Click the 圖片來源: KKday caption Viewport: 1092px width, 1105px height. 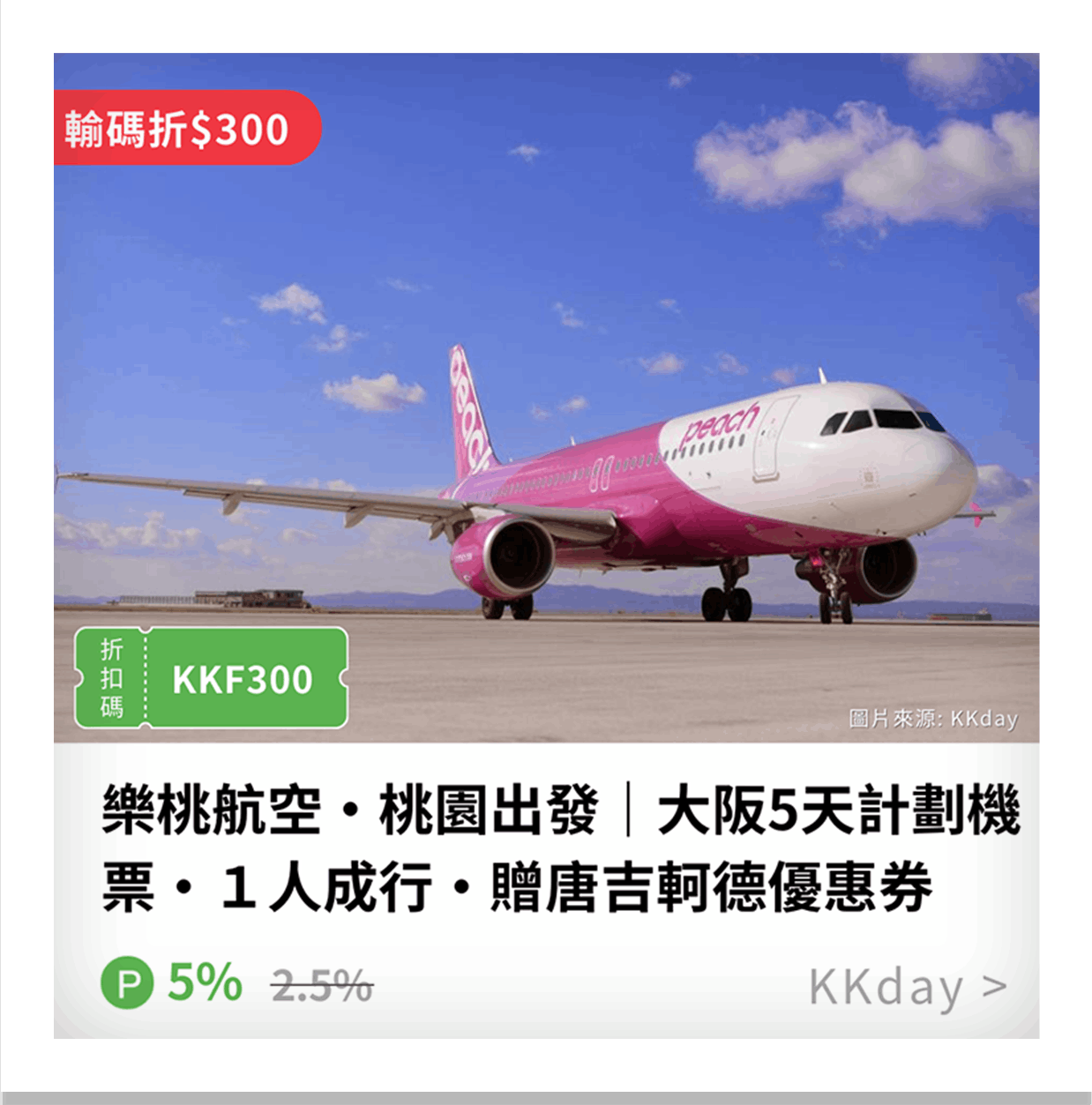tap(933, 718)
